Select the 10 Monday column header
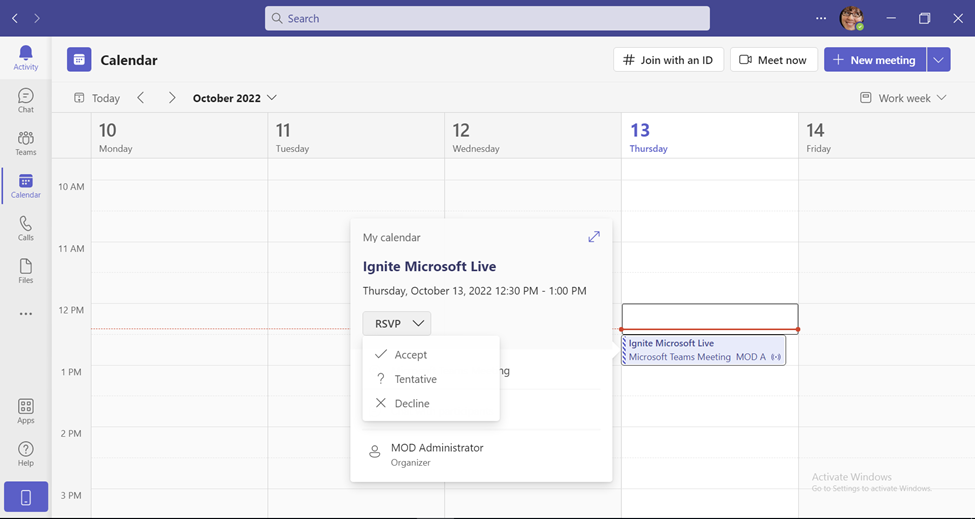975x519 pixels. point(179,137)
